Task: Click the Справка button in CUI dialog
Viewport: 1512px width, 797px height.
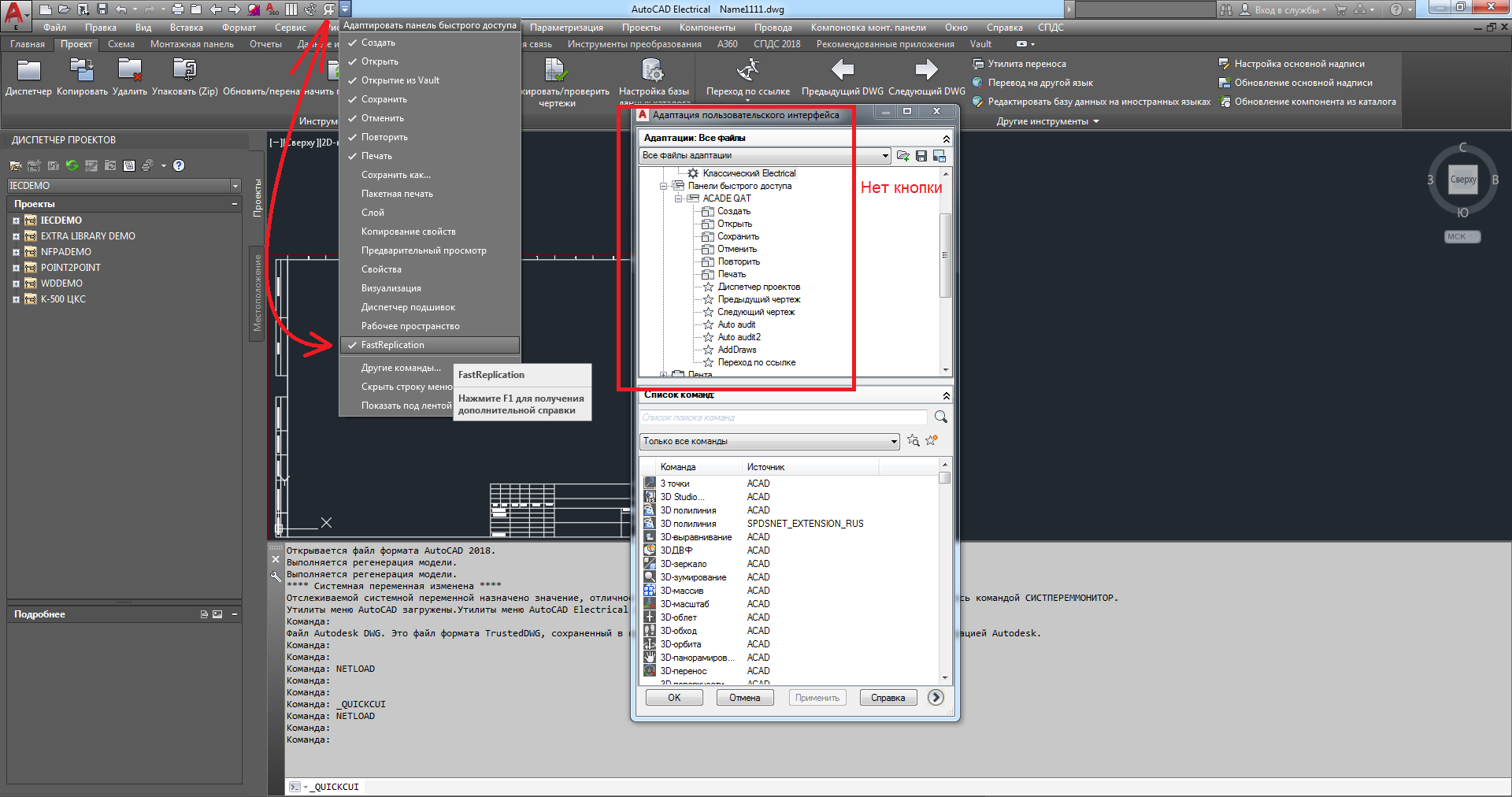Action: (x=888, y=698)
